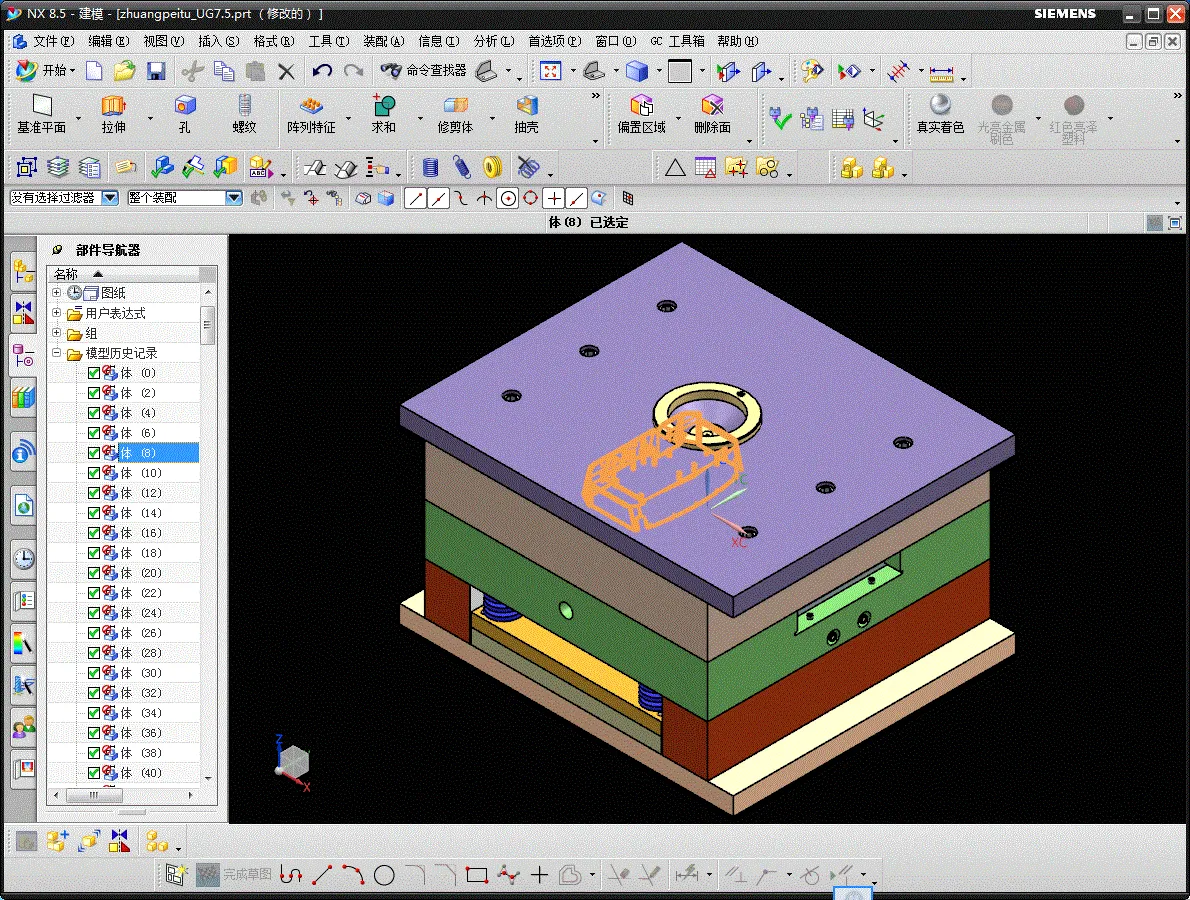Viewport: 1190px width, 900px height.
Task: Open the 开始 dropdown arrow
Action: [73, 71]
